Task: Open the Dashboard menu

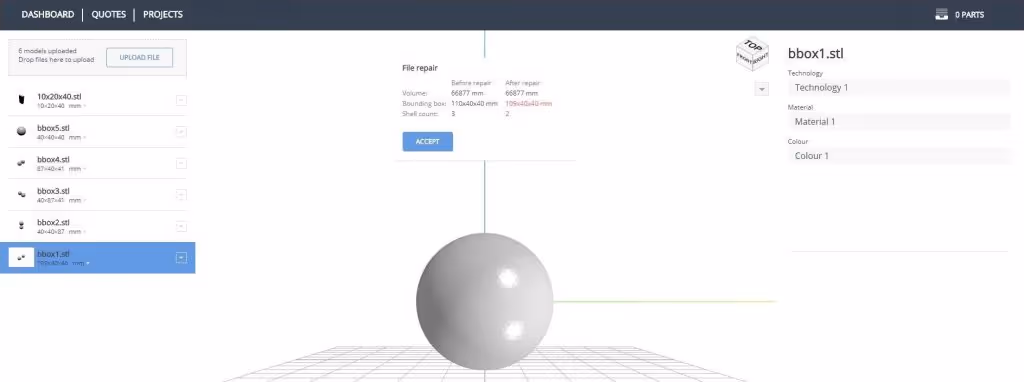Action: [48, 14]
